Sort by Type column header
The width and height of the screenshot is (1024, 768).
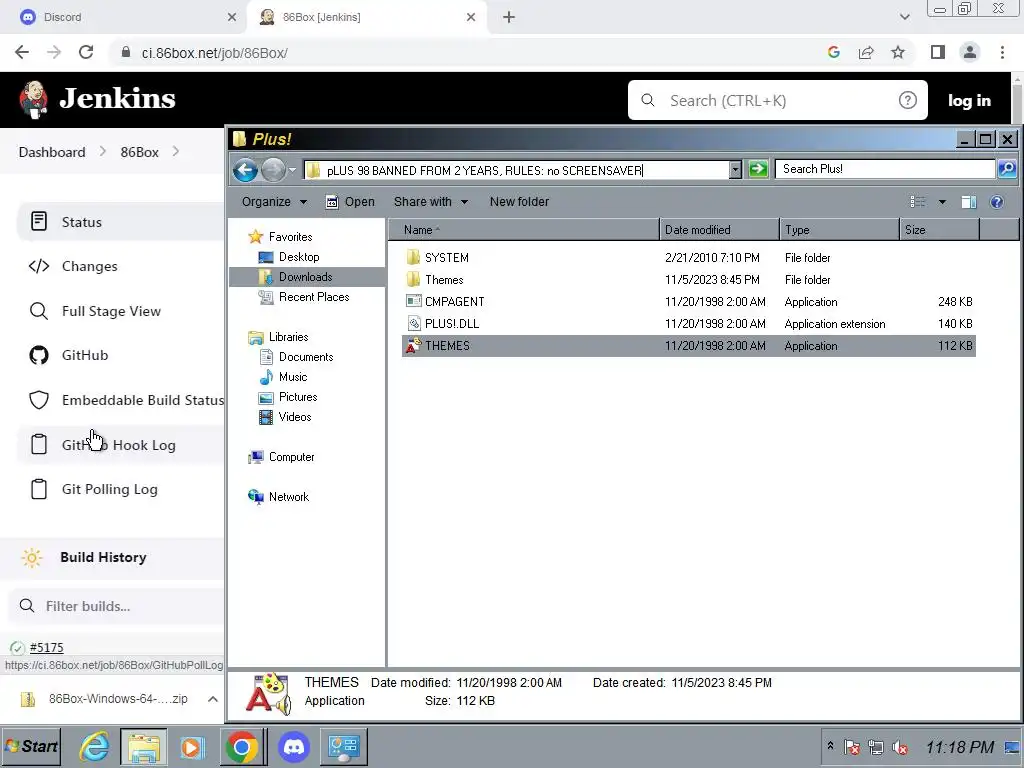click(839, 230)
